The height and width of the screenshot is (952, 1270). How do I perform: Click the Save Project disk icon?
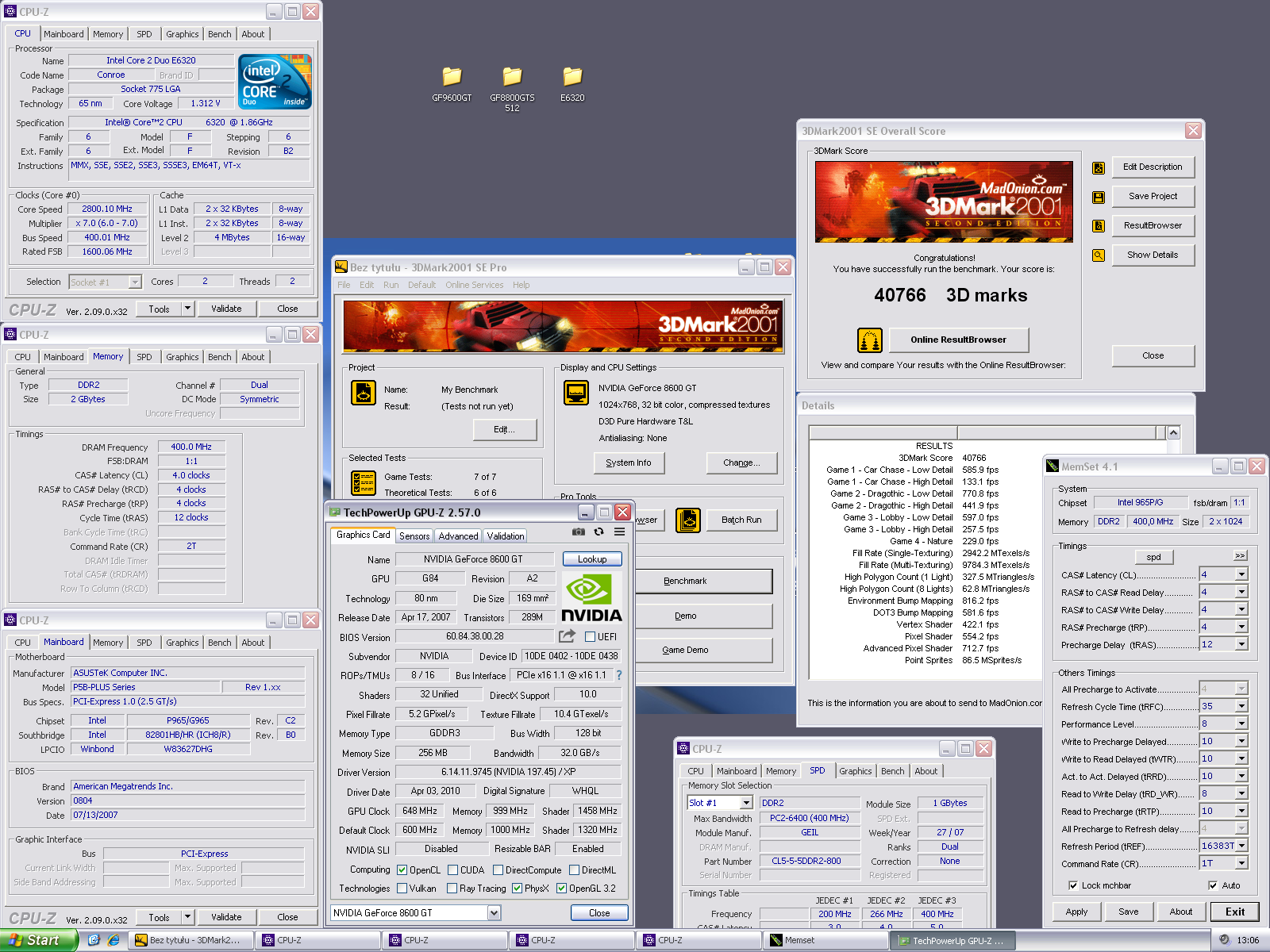click(x=1099, y=197)
